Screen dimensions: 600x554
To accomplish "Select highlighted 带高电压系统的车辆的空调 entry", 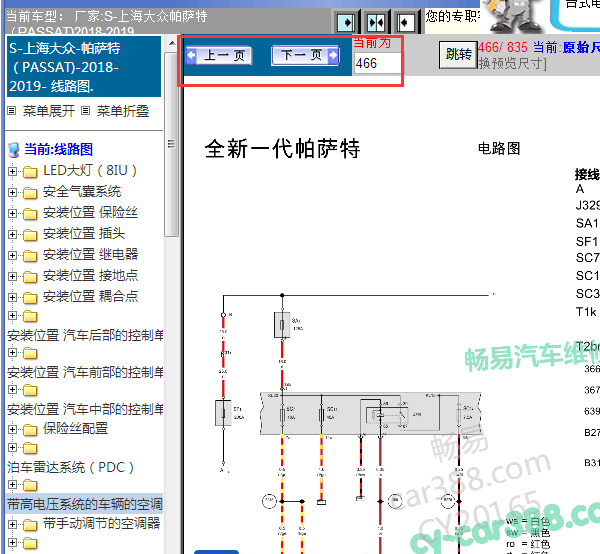I will [85, 504].
